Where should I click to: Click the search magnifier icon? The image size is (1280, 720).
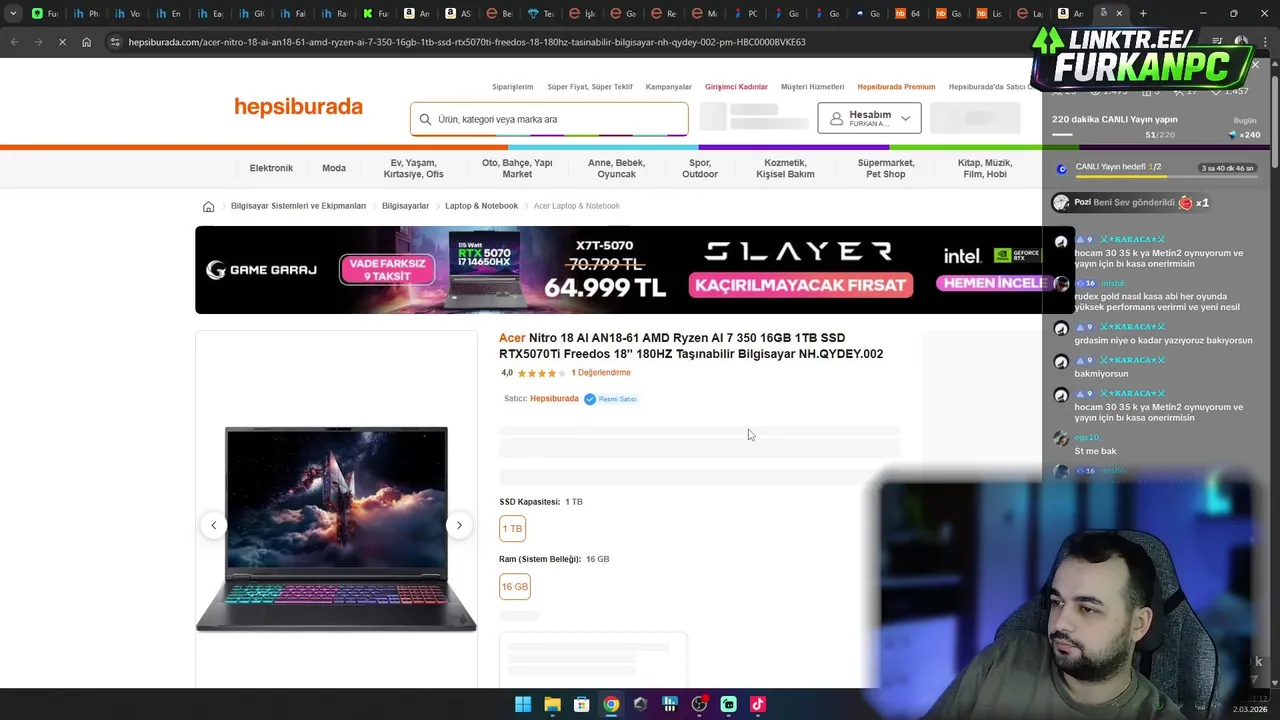click(x=425, y=119)
